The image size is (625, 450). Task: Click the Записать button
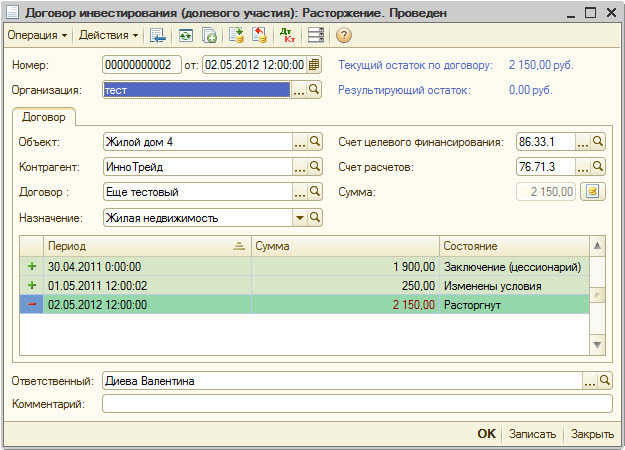pos(532,434)
